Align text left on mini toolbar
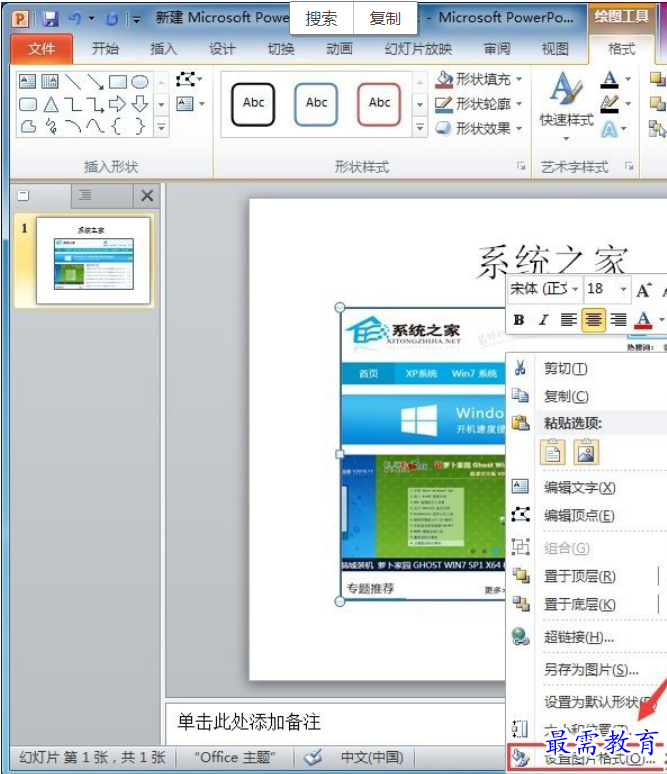 click(568, 320)
